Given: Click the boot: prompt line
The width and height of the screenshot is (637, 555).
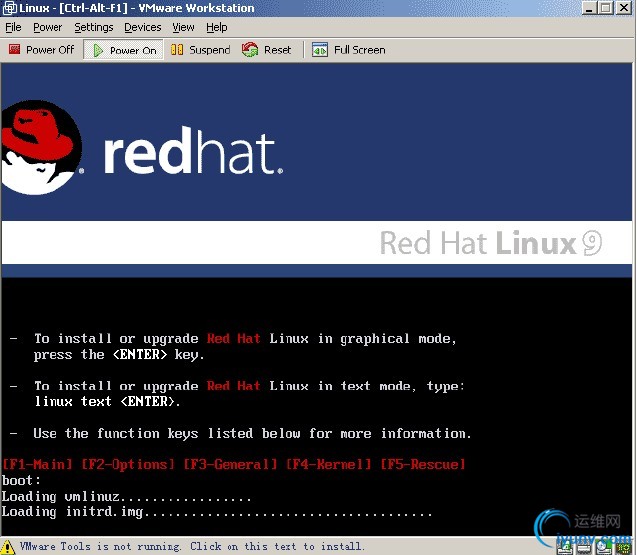Looking at the screenshot, I should click(21, 480).
